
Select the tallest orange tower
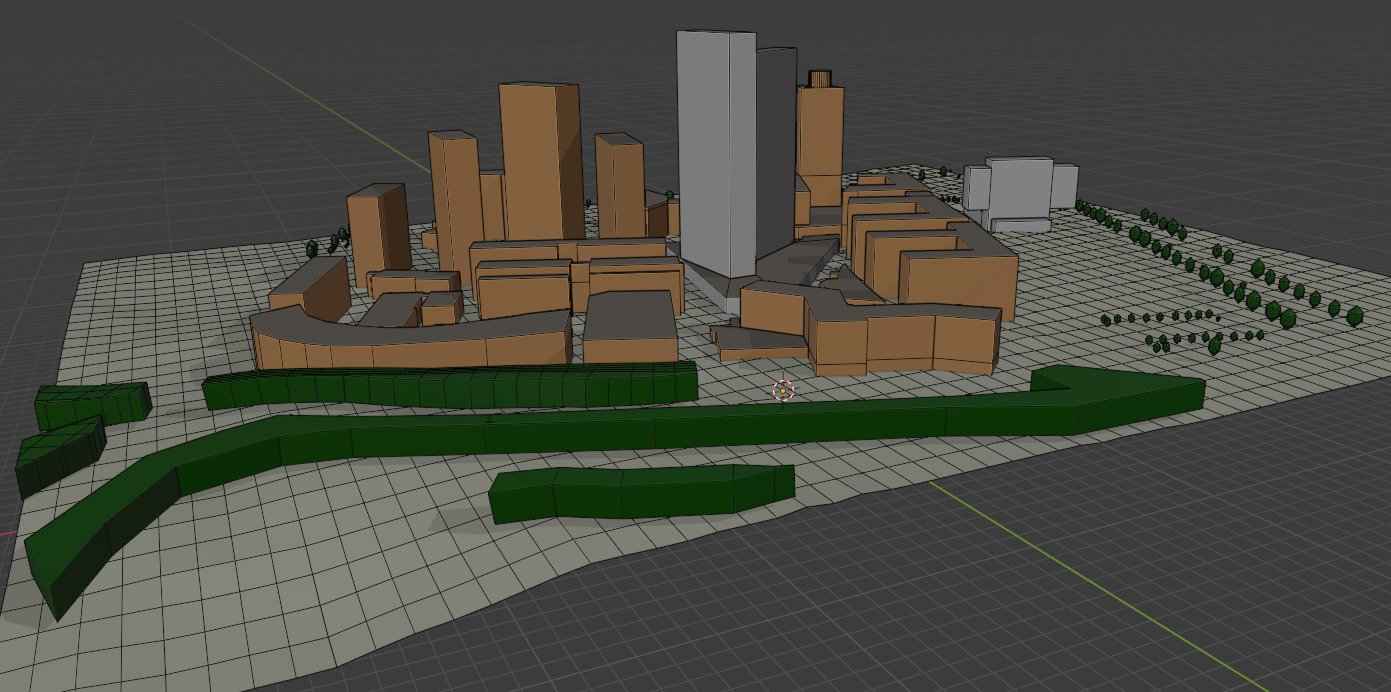coord(538,160)
